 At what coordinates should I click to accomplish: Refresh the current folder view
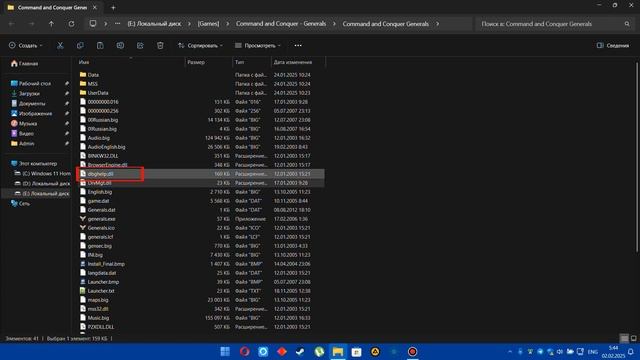click(71, 24)
